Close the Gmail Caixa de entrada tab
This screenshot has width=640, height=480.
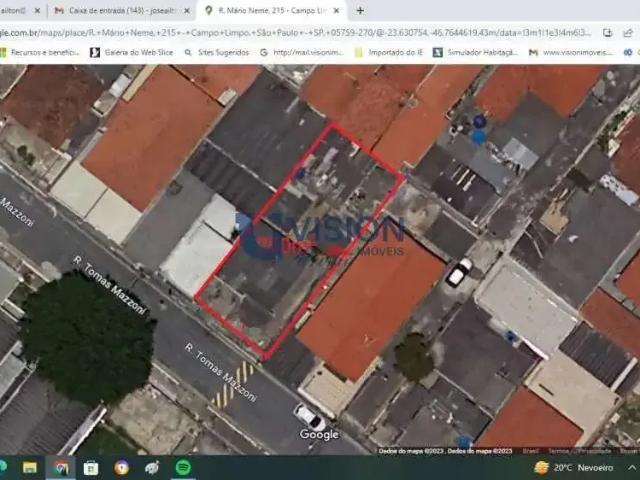(x=187, y=11)
